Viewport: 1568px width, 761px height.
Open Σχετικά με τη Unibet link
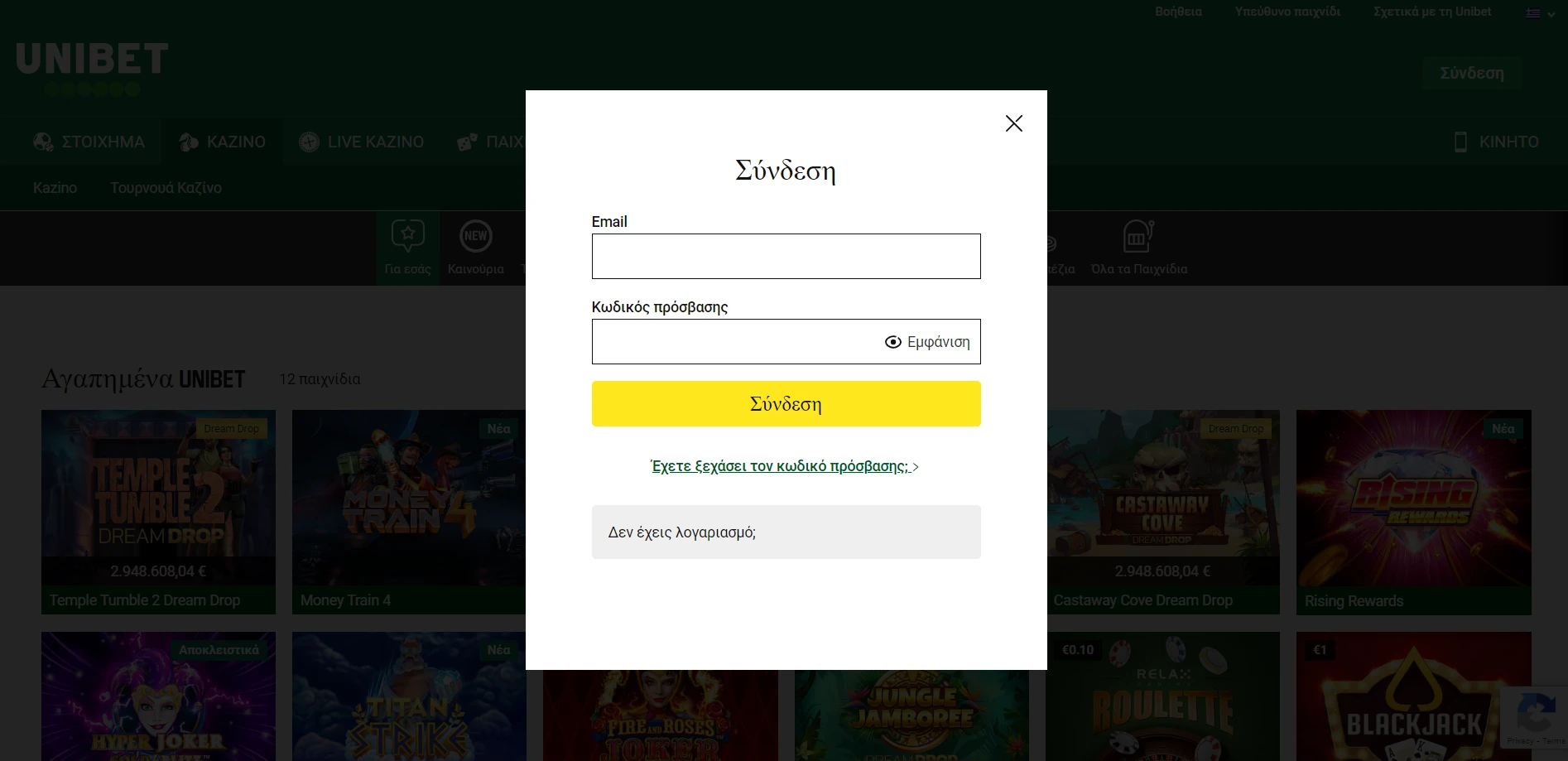click(x=1432, y=12)
